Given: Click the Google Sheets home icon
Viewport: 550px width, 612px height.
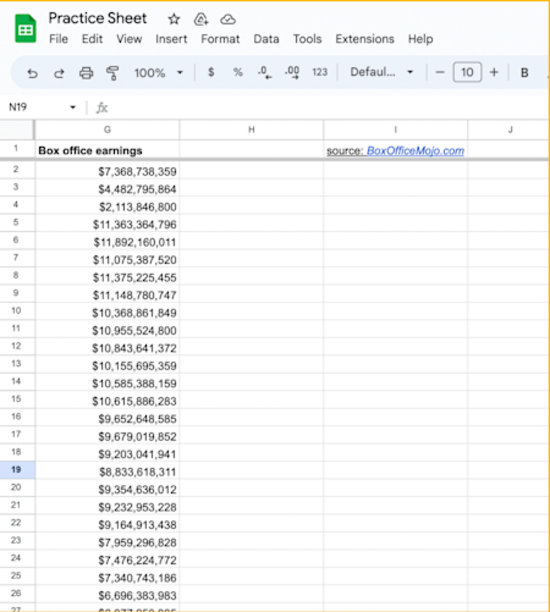Looking at the screenshot, I should click(25, 28).
